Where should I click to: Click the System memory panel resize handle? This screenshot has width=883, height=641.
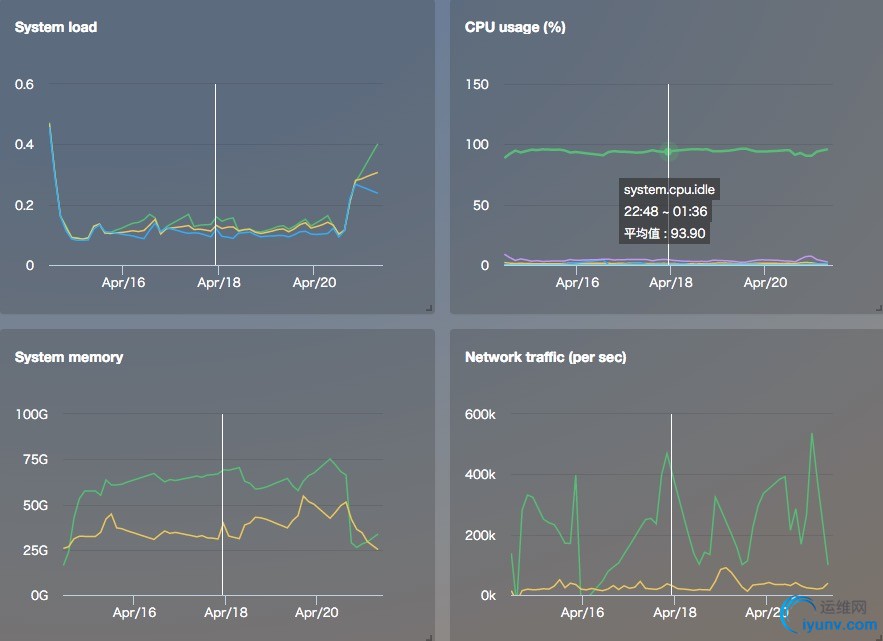pos(429,636)
